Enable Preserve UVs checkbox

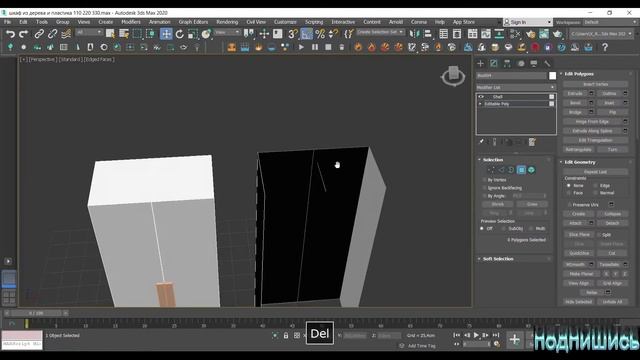pyautogui.click(x=569, y=204)
